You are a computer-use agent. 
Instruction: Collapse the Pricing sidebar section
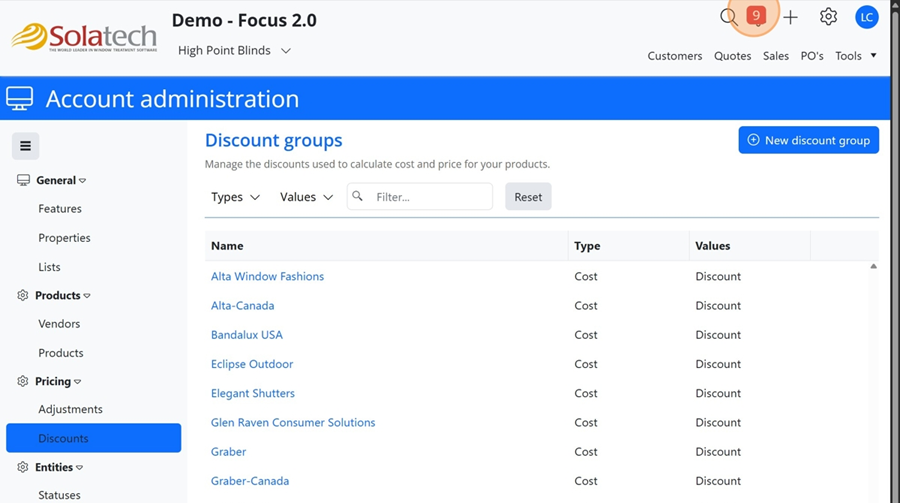tap(58, 382)
